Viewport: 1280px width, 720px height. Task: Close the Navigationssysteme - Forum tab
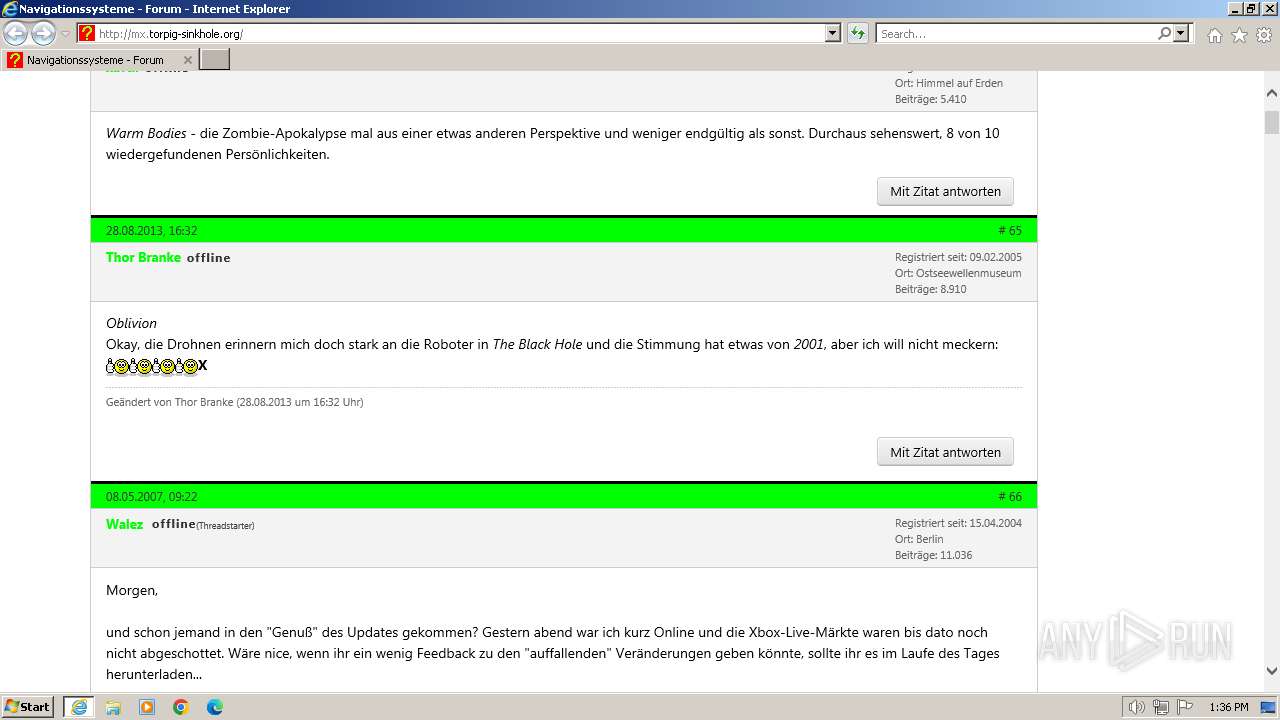[x=188, y=60]
